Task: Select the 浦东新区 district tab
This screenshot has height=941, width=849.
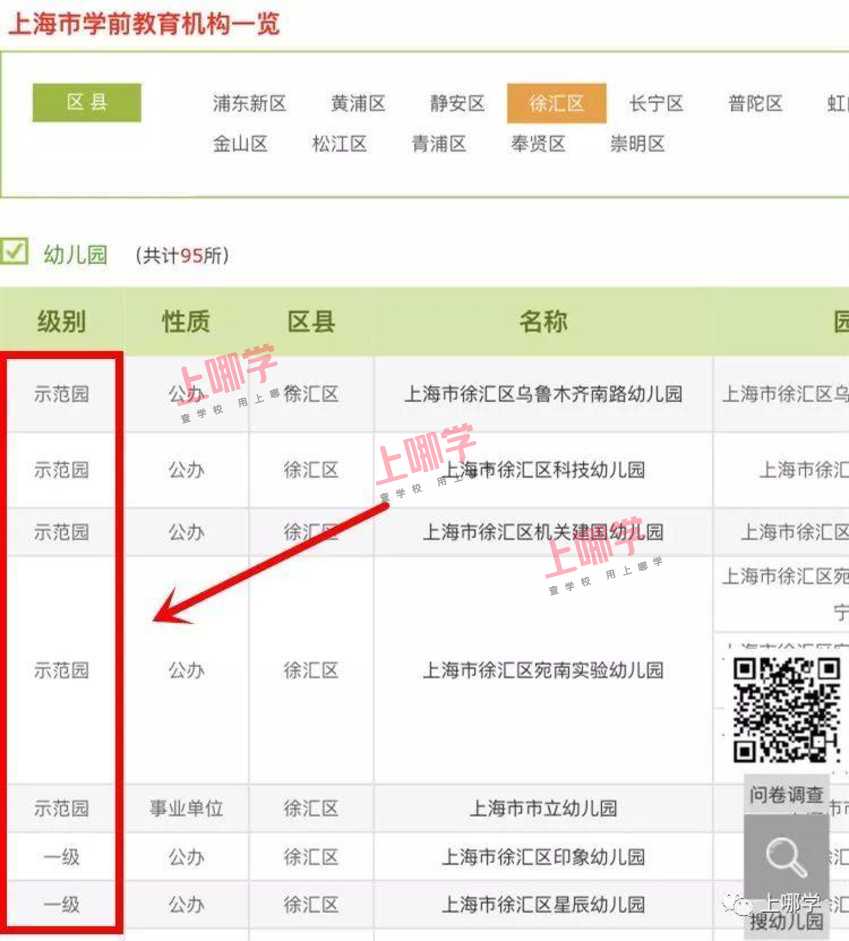Action: (249, 103)
